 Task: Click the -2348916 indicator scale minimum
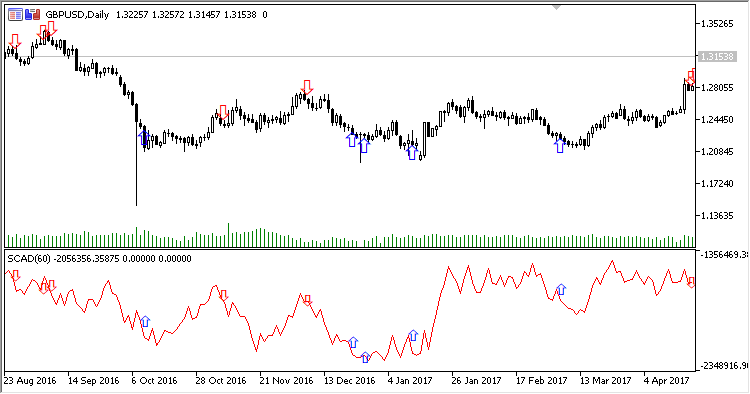(723, 366)
